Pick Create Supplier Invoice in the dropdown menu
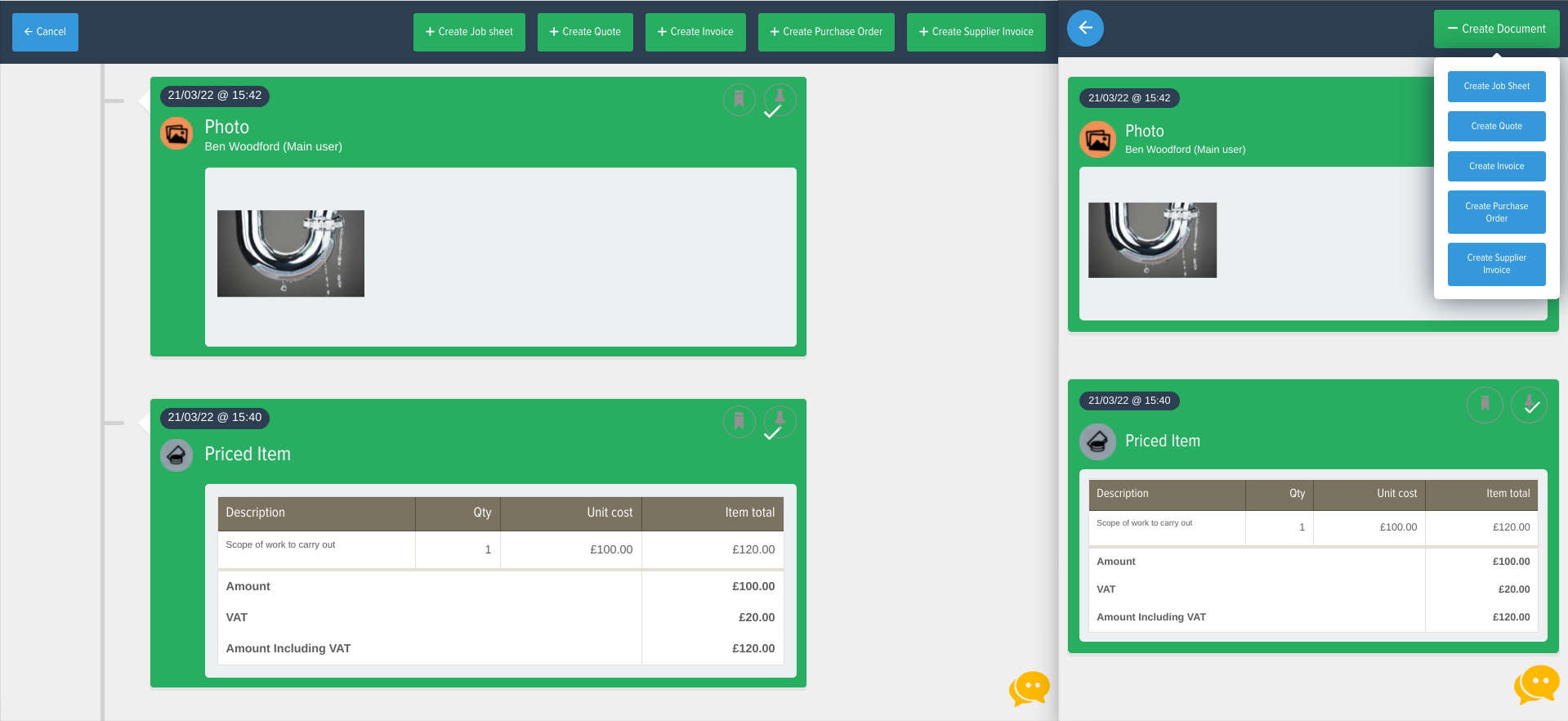This screenshot has height=721, width=1568. pyautogui.click(x=1496, y=264)
